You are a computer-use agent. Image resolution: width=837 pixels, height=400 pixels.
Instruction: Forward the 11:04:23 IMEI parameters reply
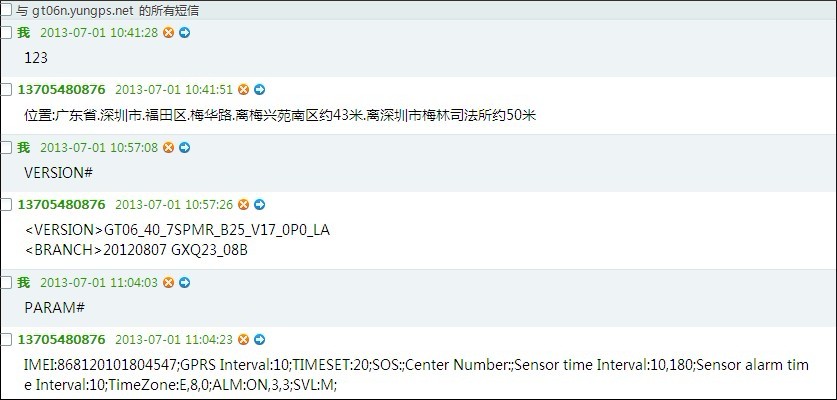[x=259, y=340]
